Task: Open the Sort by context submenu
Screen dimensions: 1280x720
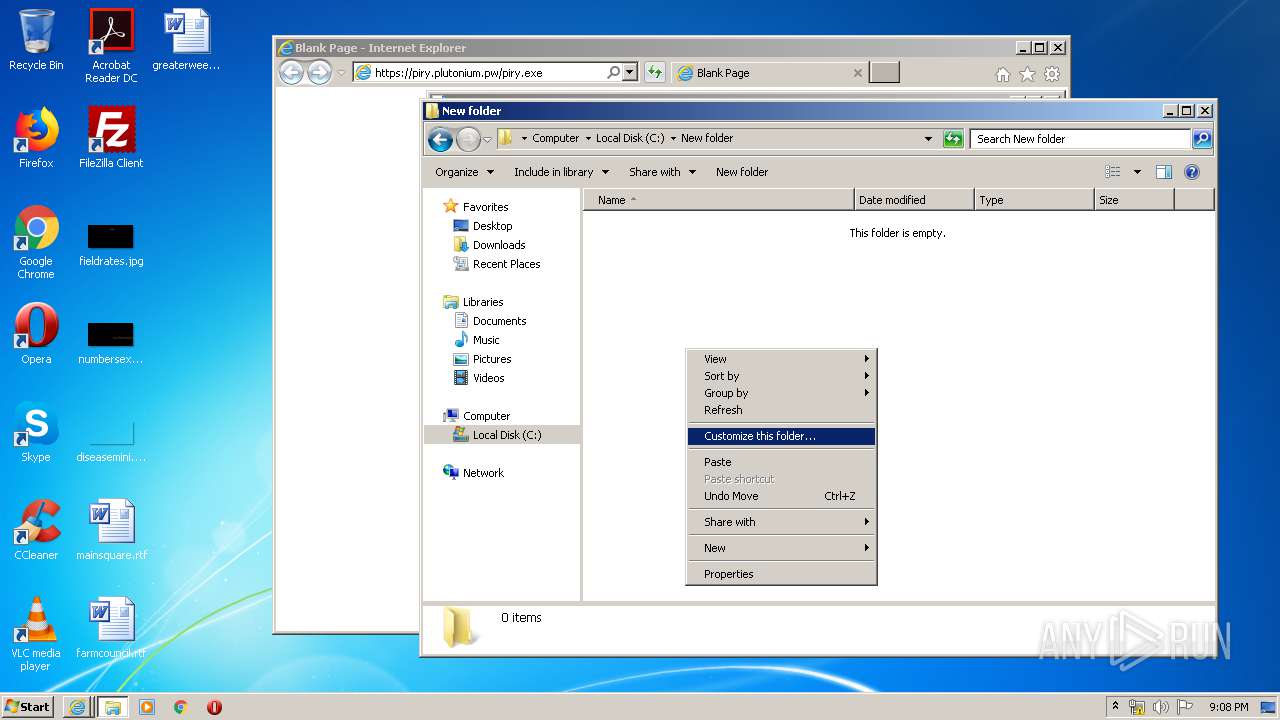Action: tap(781, 376)
